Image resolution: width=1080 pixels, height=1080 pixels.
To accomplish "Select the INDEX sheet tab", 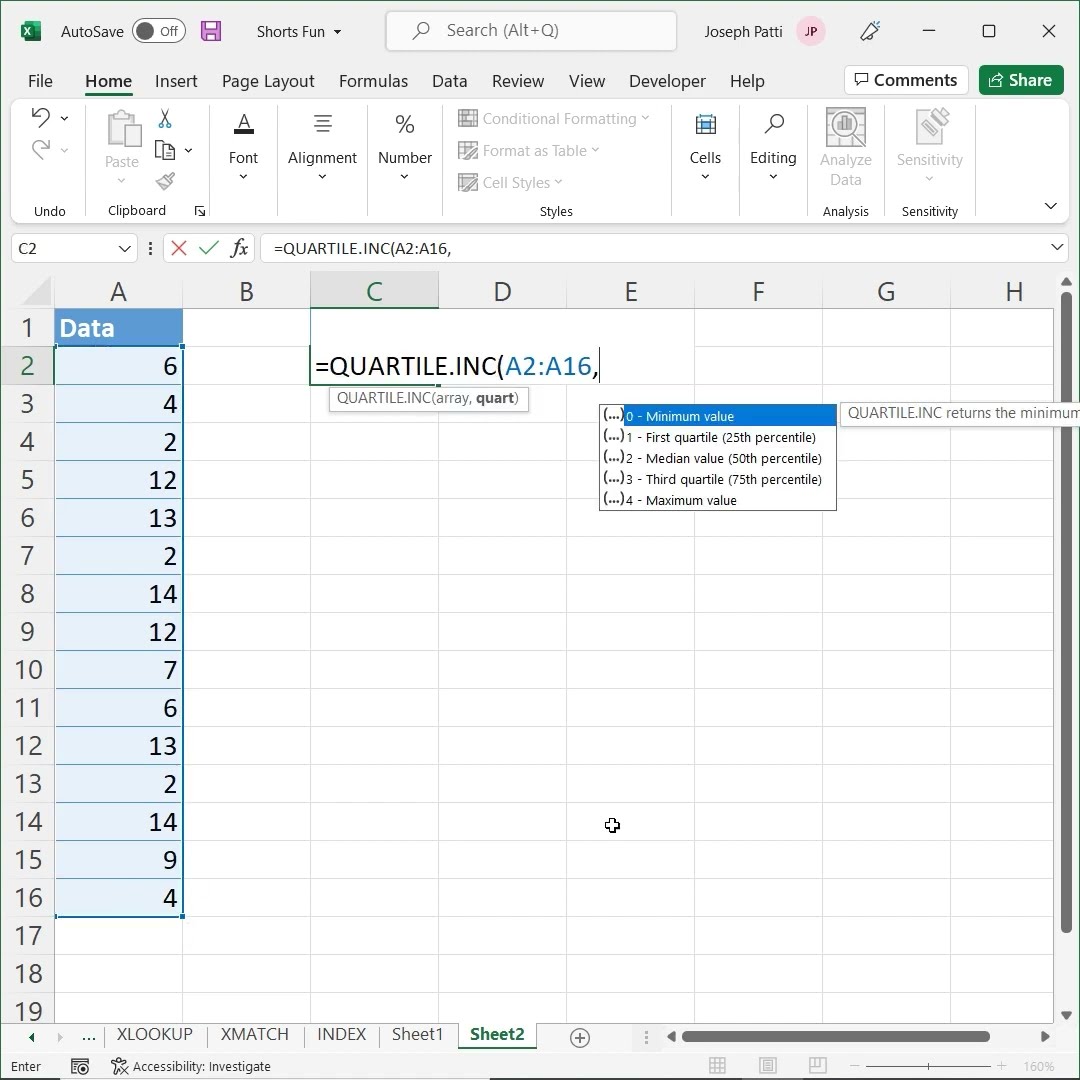I will pyautogui.click(x=342, y=1035).
